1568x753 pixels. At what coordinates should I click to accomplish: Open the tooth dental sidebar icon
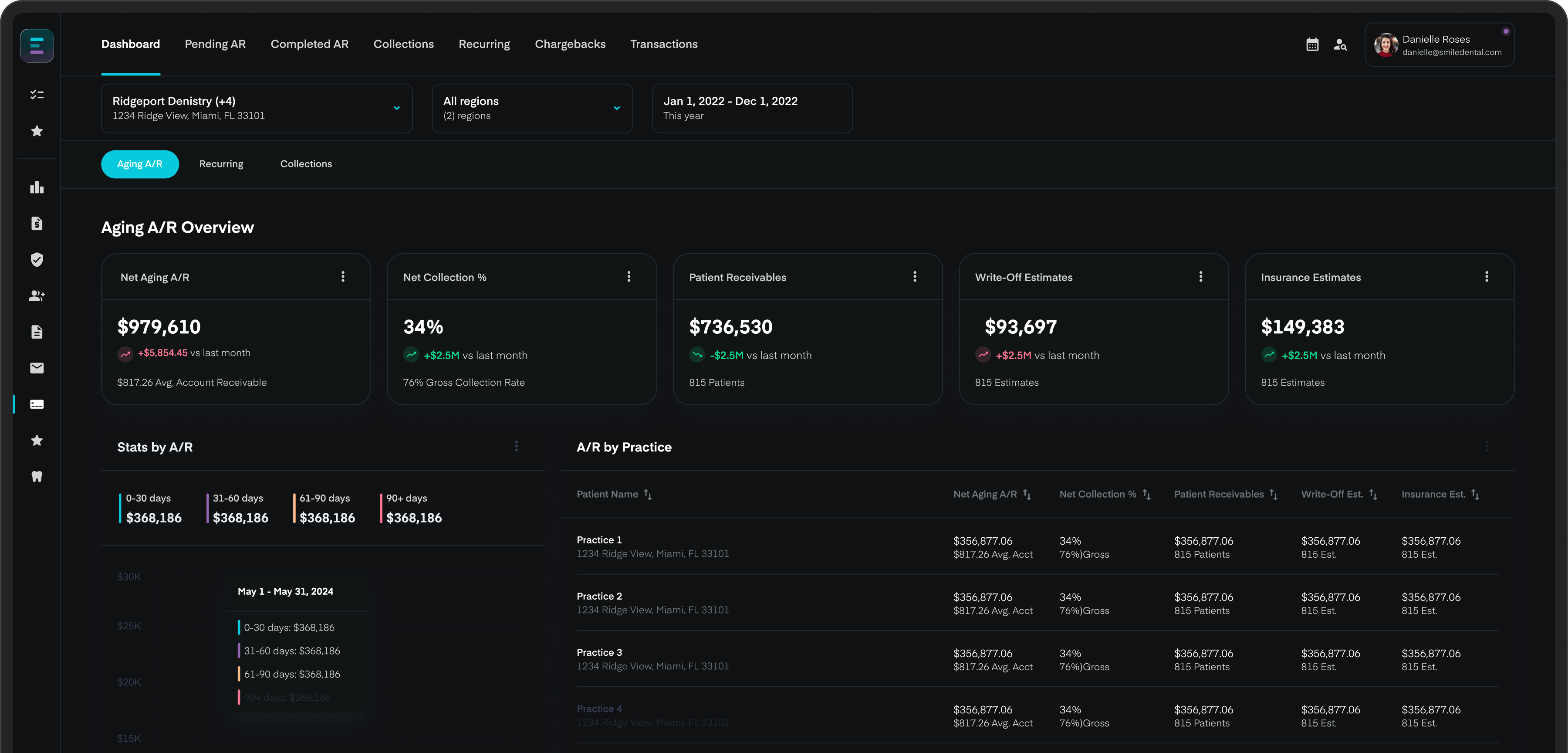(x=37, y=476)
